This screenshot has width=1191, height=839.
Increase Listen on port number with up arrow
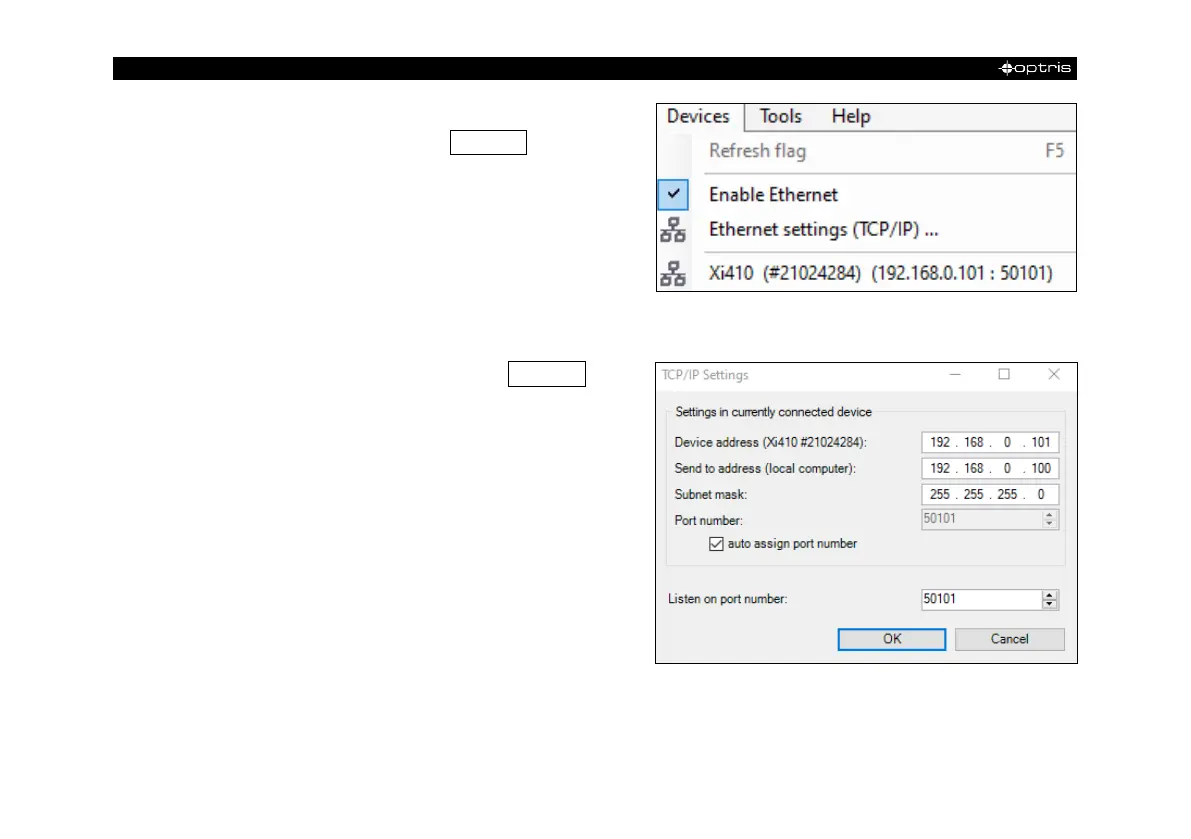1050,595
